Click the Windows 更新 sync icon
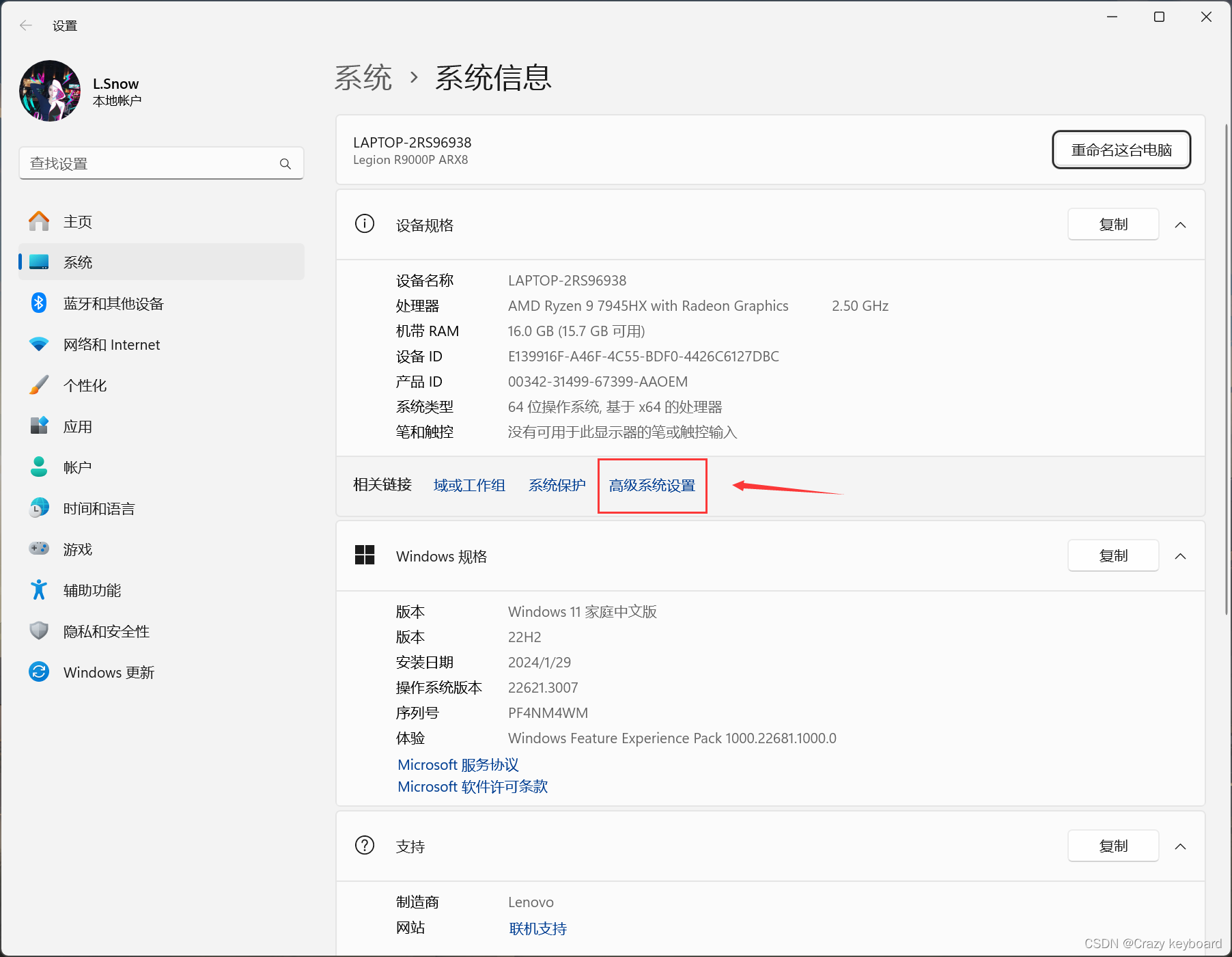 point(39,671)
